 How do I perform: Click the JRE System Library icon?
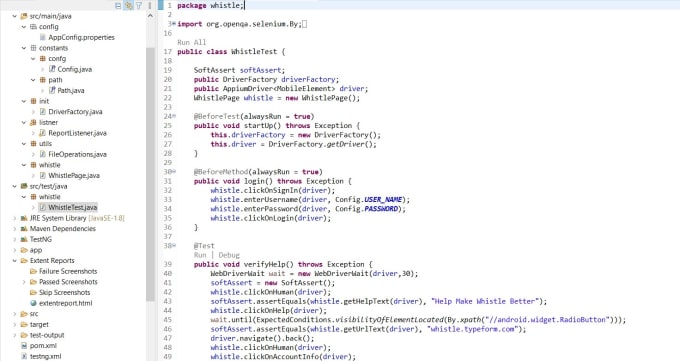[x=24, y=218]
